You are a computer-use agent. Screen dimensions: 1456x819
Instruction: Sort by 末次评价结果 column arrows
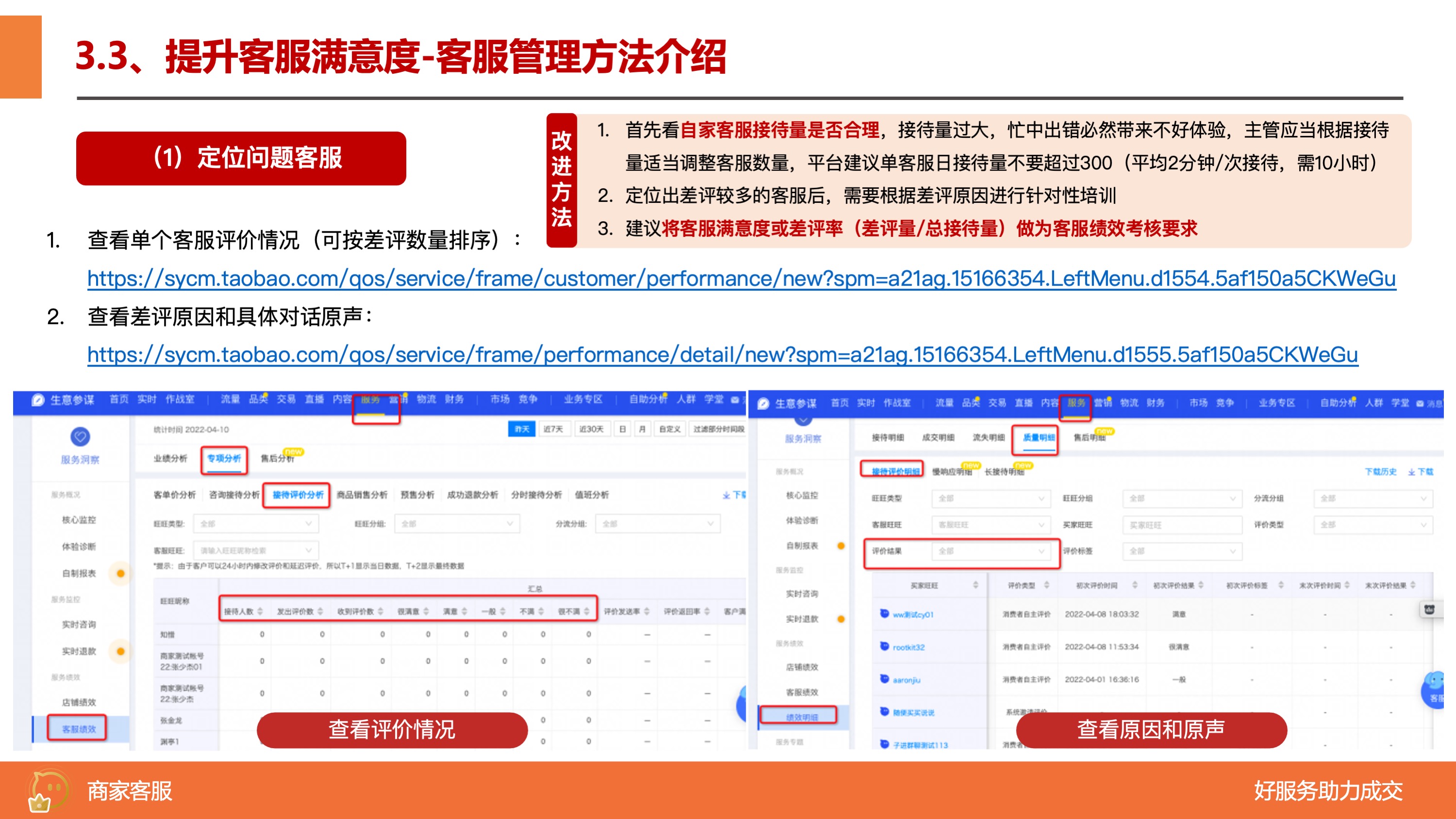[x=1413, y=585]
